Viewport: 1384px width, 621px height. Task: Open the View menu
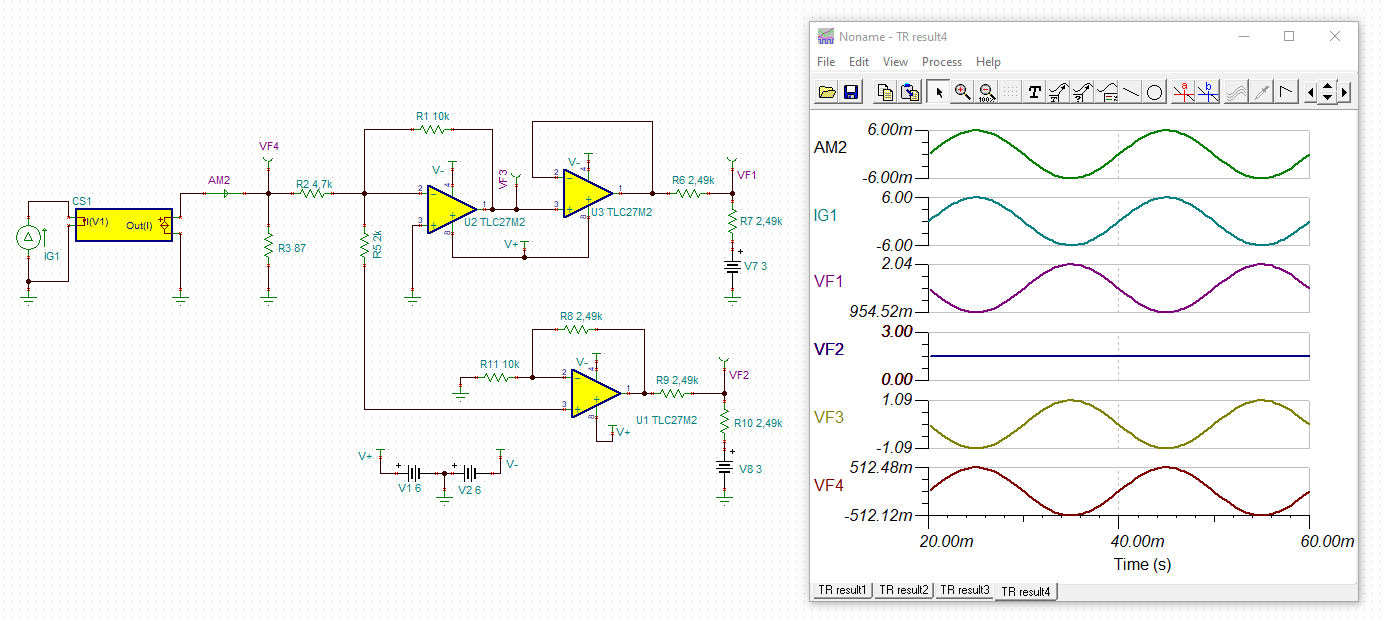[896, 62]
